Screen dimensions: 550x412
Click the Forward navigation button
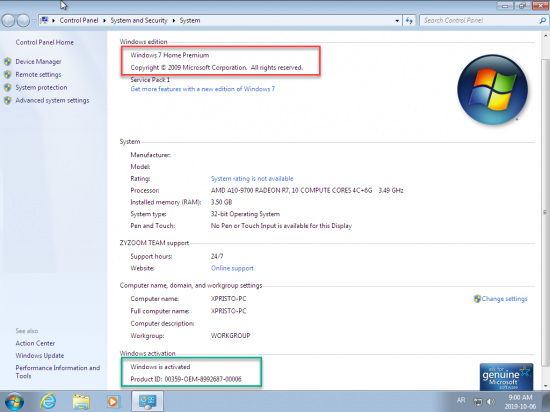coord(23,20)
